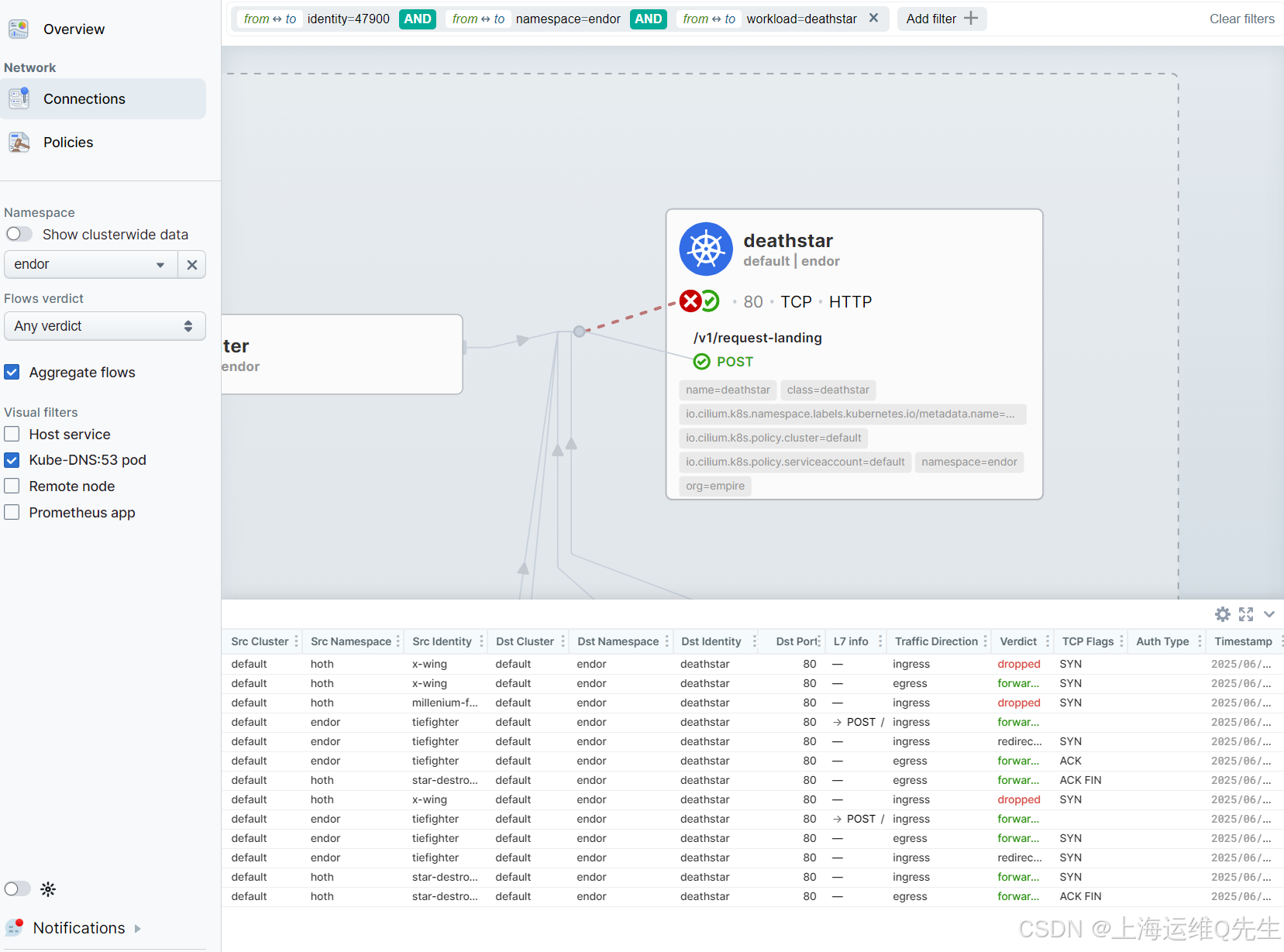Viewport: 1284px width, 952px height.
Task: Expand flows table to fullscreen
Action: (x=1246, y=614)
